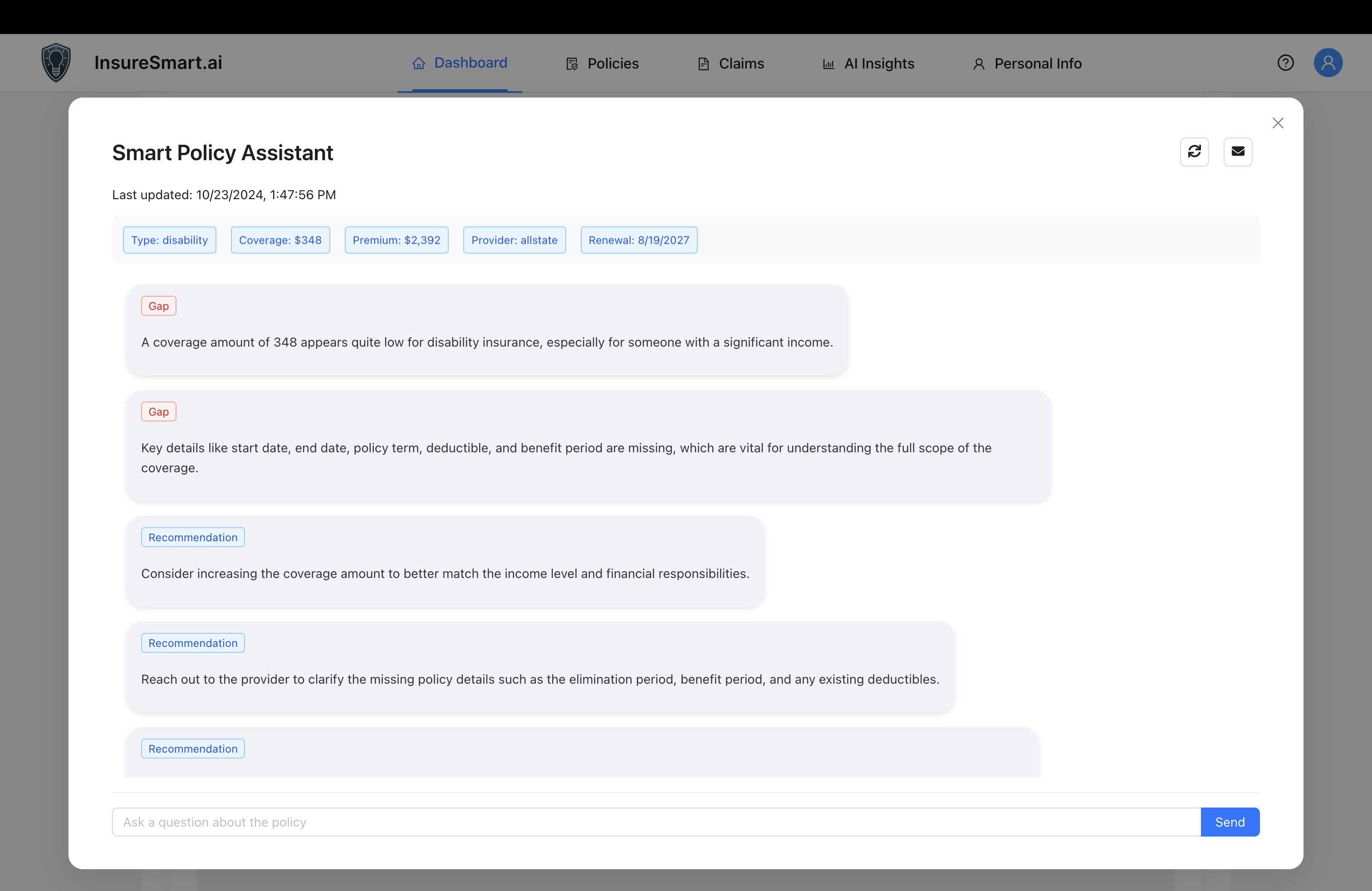The image size is (1372, 891).
Task: Select the Type: disability chip
Action: 169,240
